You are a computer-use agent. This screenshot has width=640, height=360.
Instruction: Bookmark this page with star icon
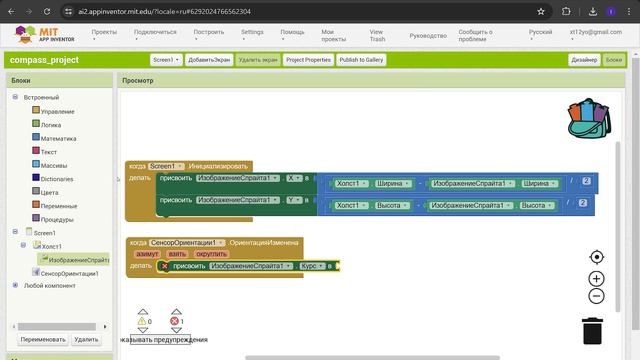click(541, 11)
